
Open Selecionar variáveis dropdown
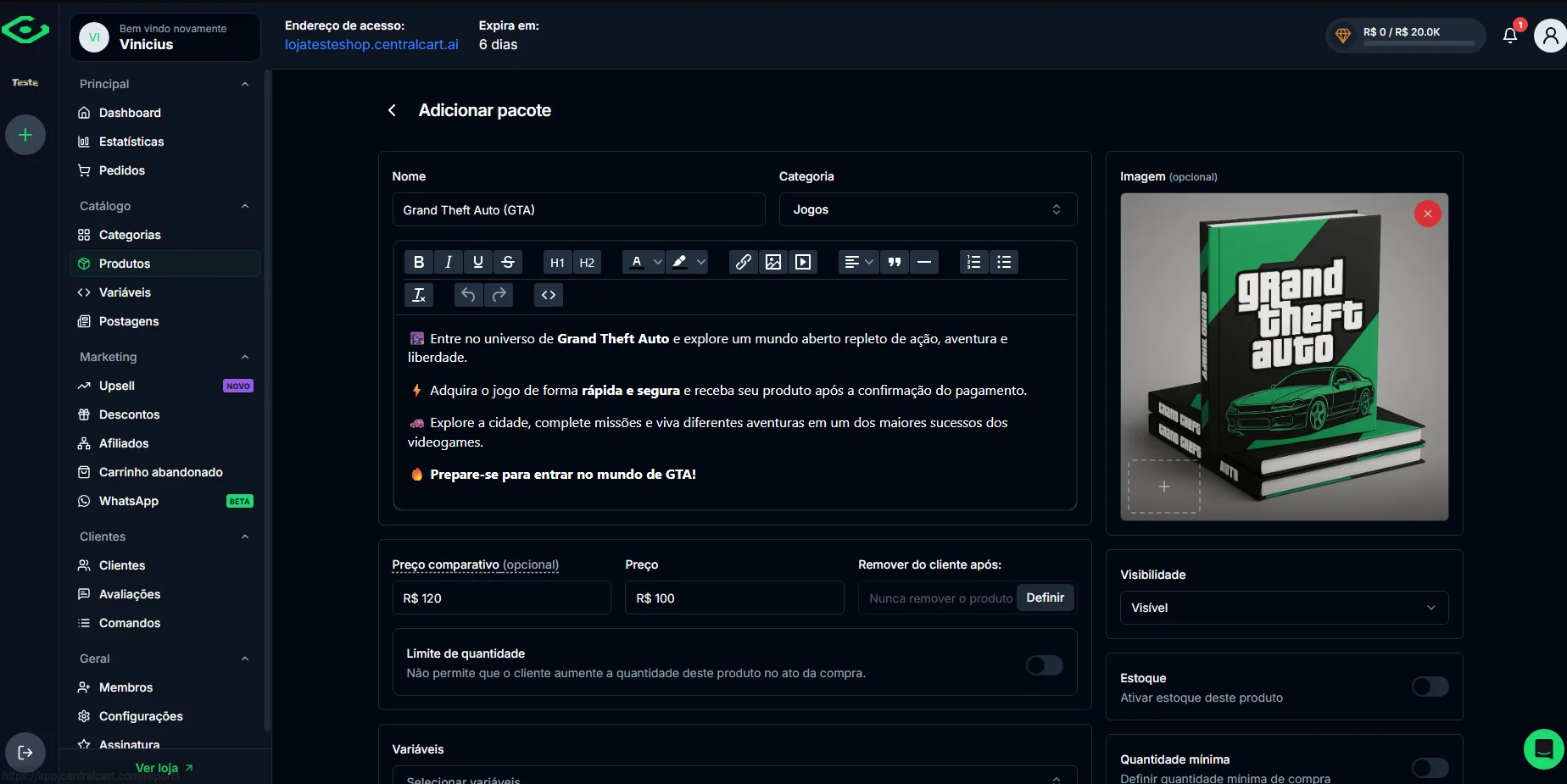click(x=734, y=776)
